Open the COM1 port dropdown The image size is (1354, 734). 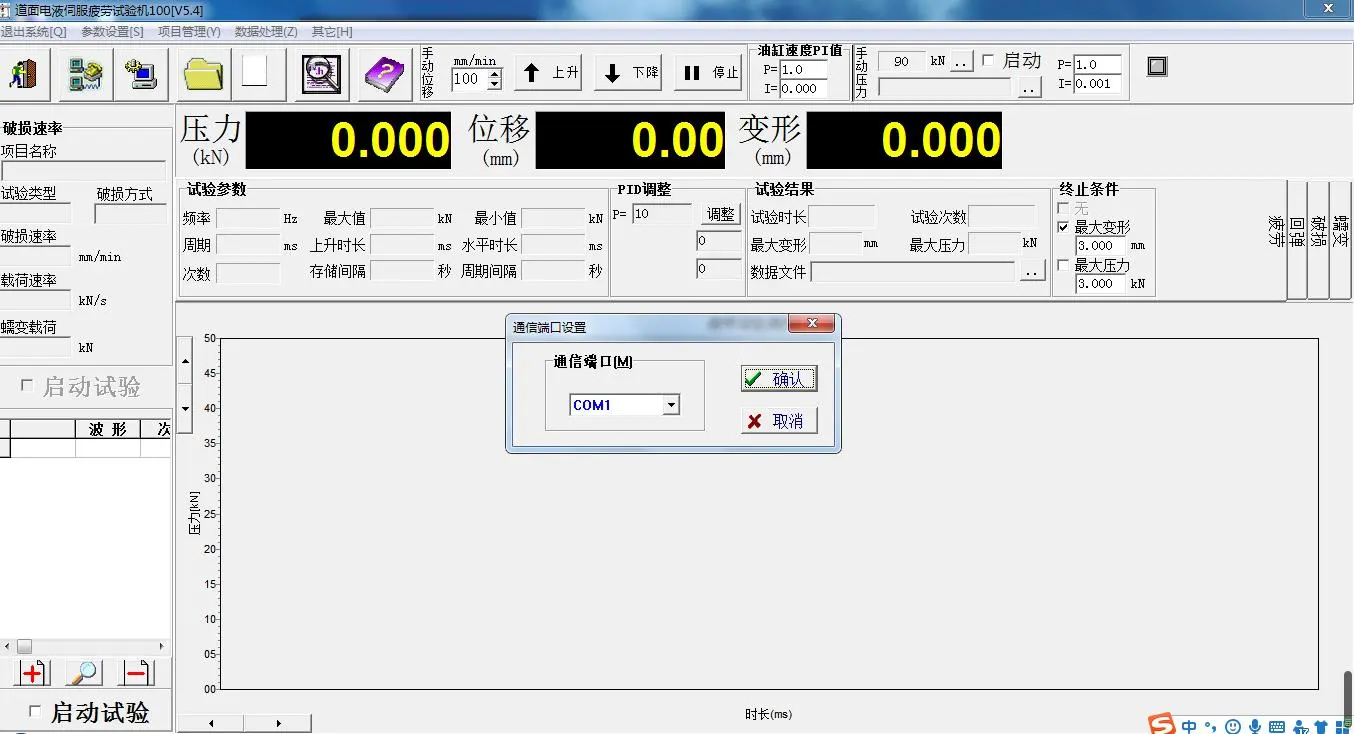(672, 405)
